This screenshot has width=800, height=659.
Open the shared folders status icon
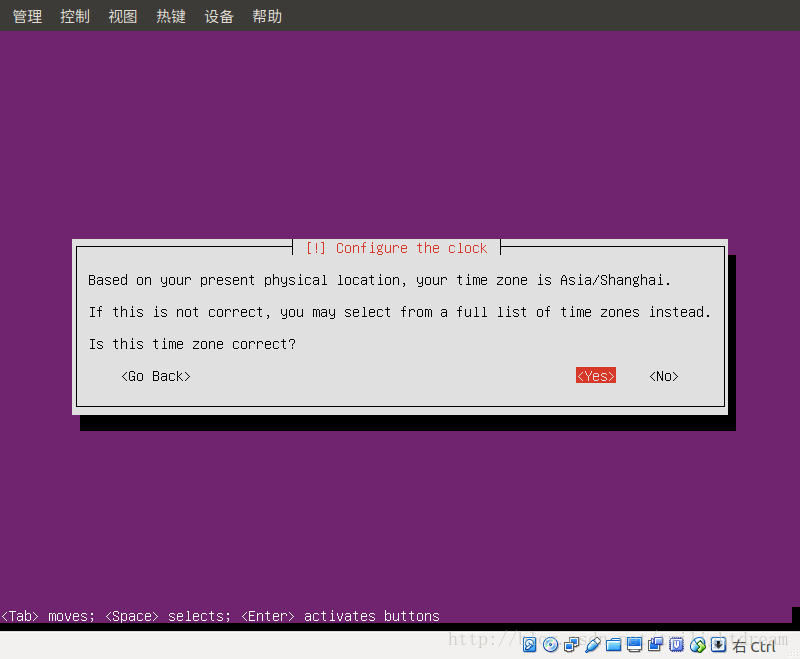click(x=613, y=644)
